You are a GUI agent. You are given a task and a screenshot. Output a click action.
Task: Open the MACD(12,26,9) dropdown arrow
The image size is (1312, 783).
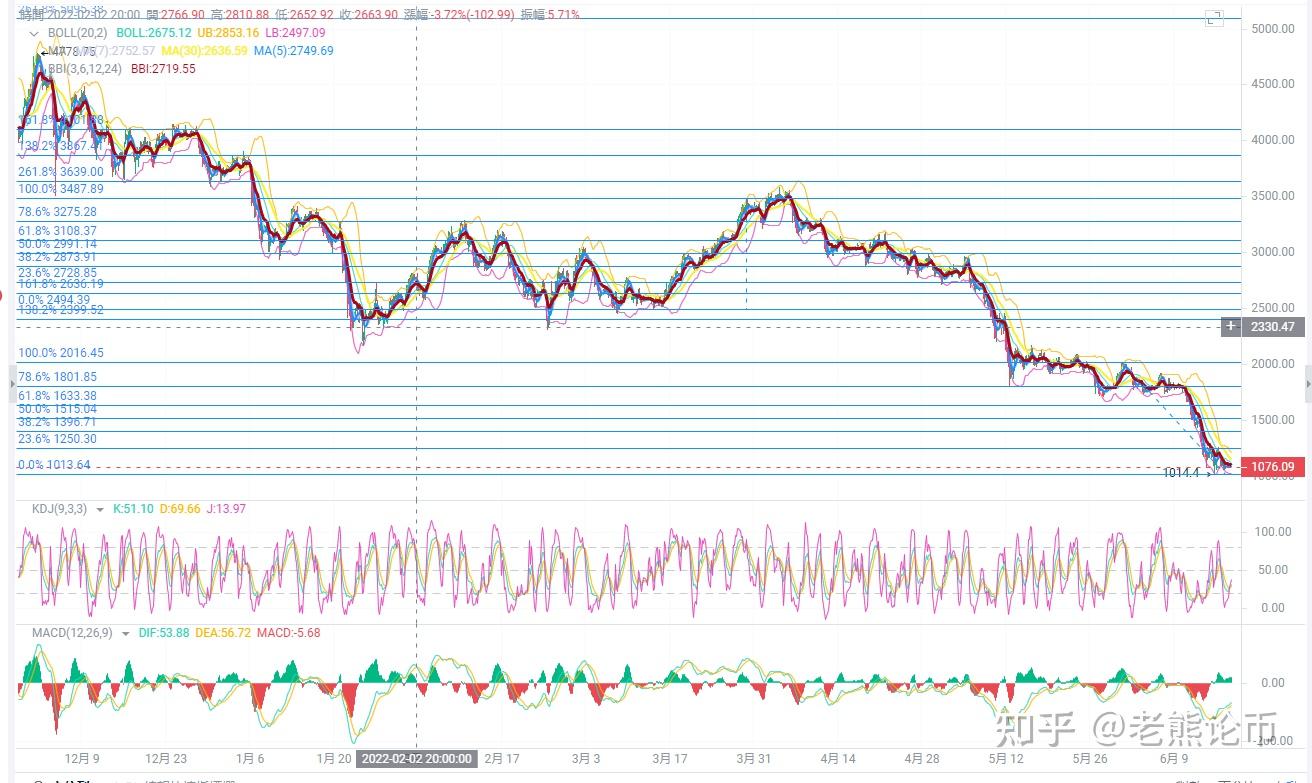point(126,633)
